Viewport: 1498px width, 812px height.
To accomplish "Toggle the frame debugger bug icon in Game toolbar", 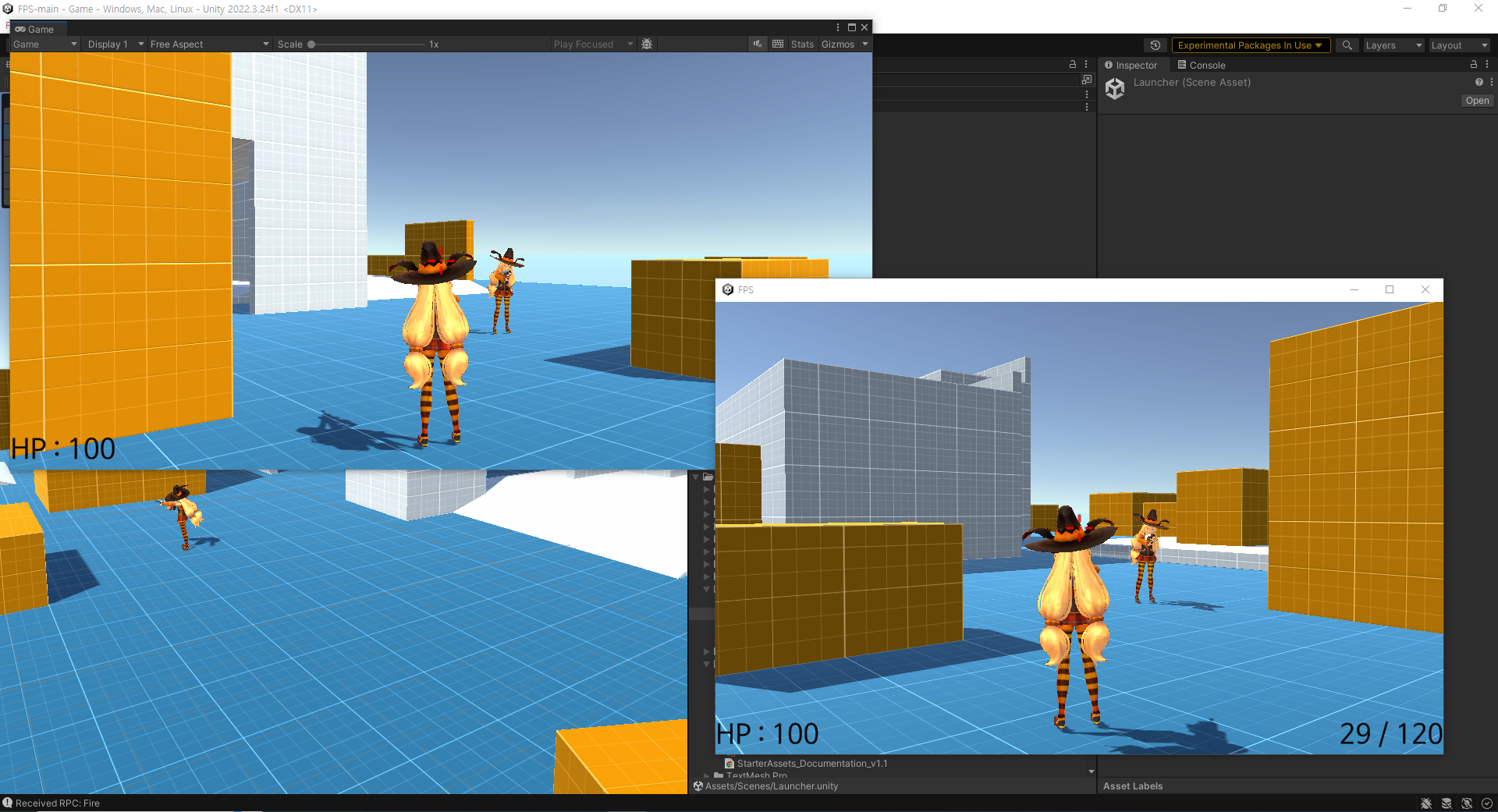I will 647,44.
